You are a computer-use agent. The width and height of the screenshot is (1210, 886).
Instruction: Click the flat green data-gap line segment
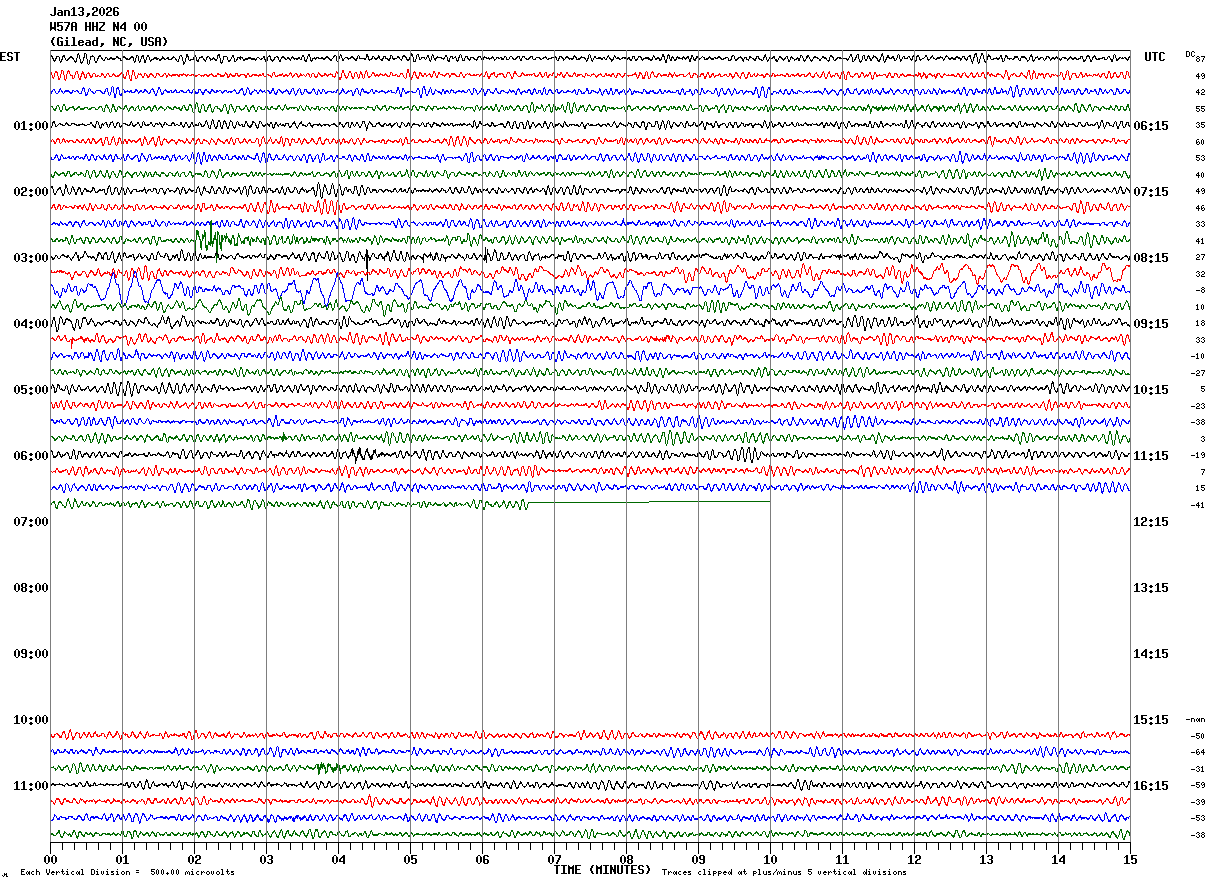[x=649, y=502]
